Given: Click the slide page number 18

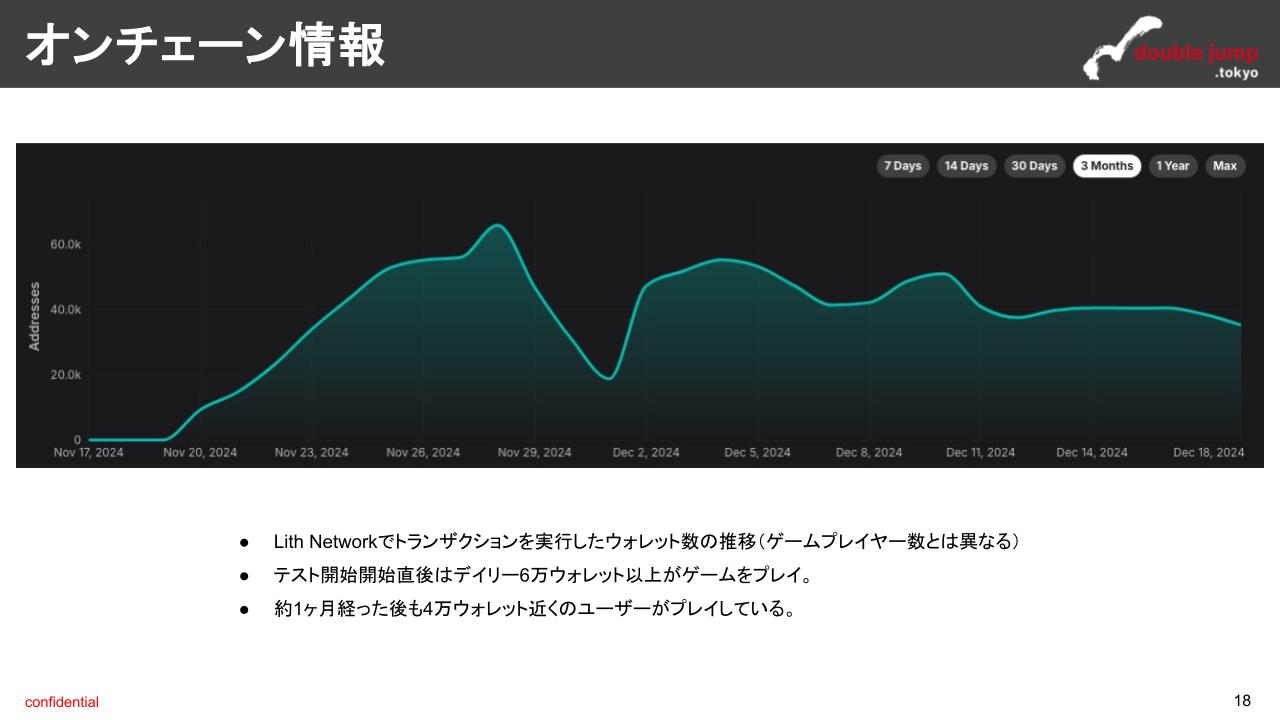Looking at the screenshot, I should point(1242,700).
